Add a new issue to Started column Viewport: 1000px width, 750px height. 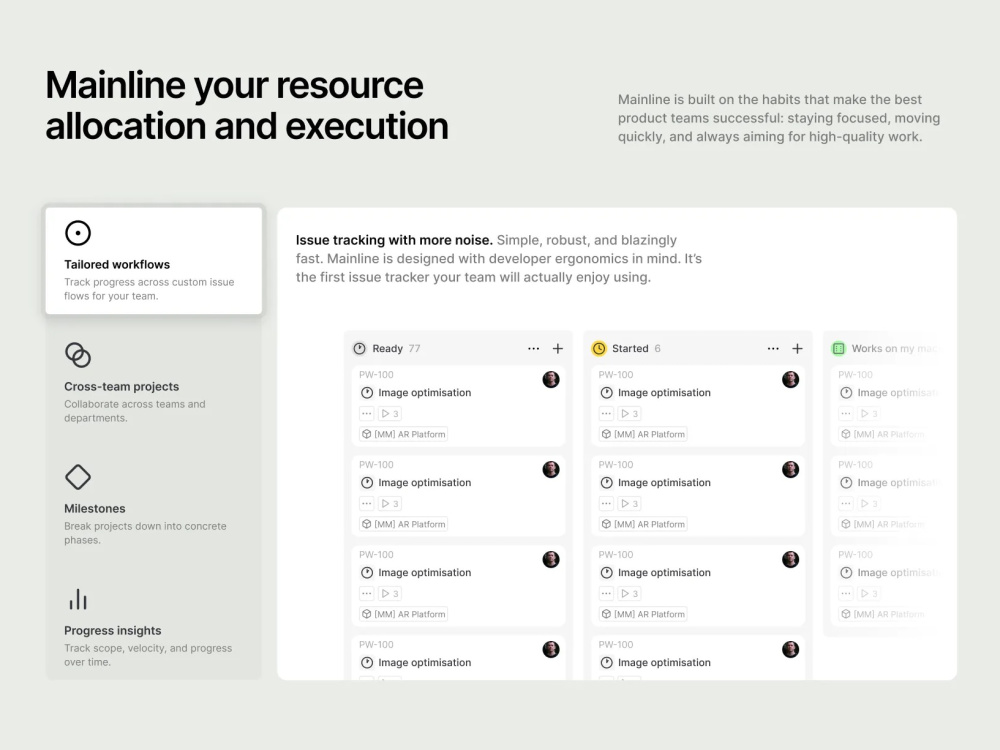coord(797,348)
